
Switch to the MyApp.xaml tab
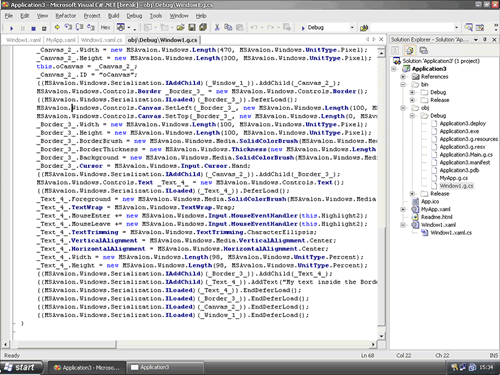coord(61,40)
